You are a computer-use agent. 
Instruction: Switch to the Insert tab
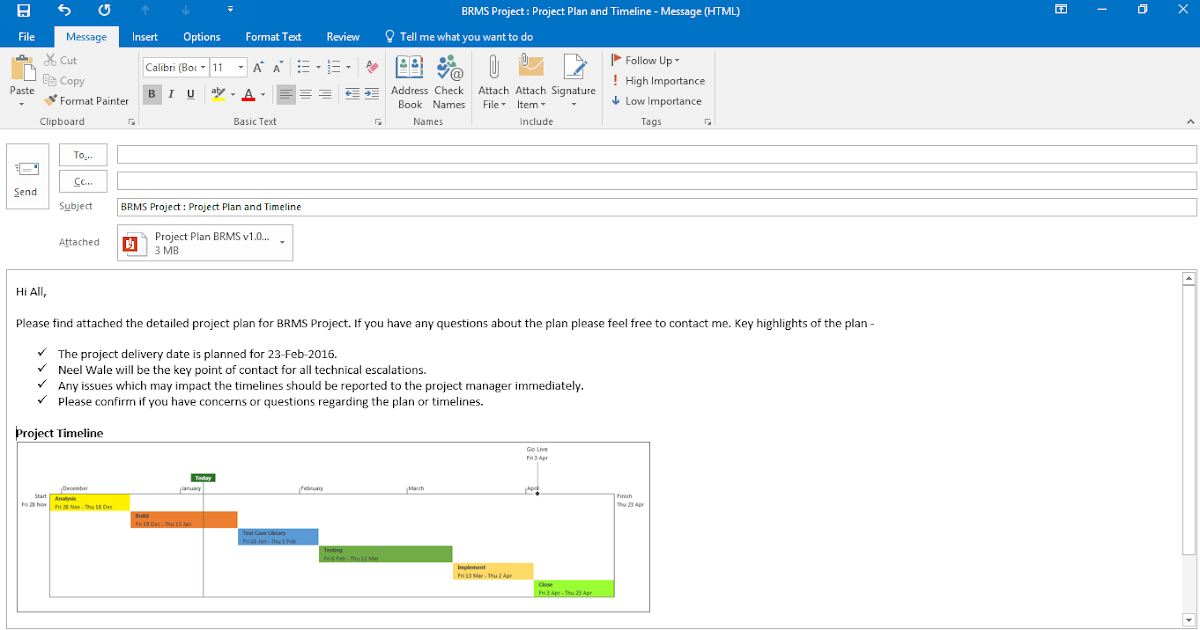[x=145, y=37]
